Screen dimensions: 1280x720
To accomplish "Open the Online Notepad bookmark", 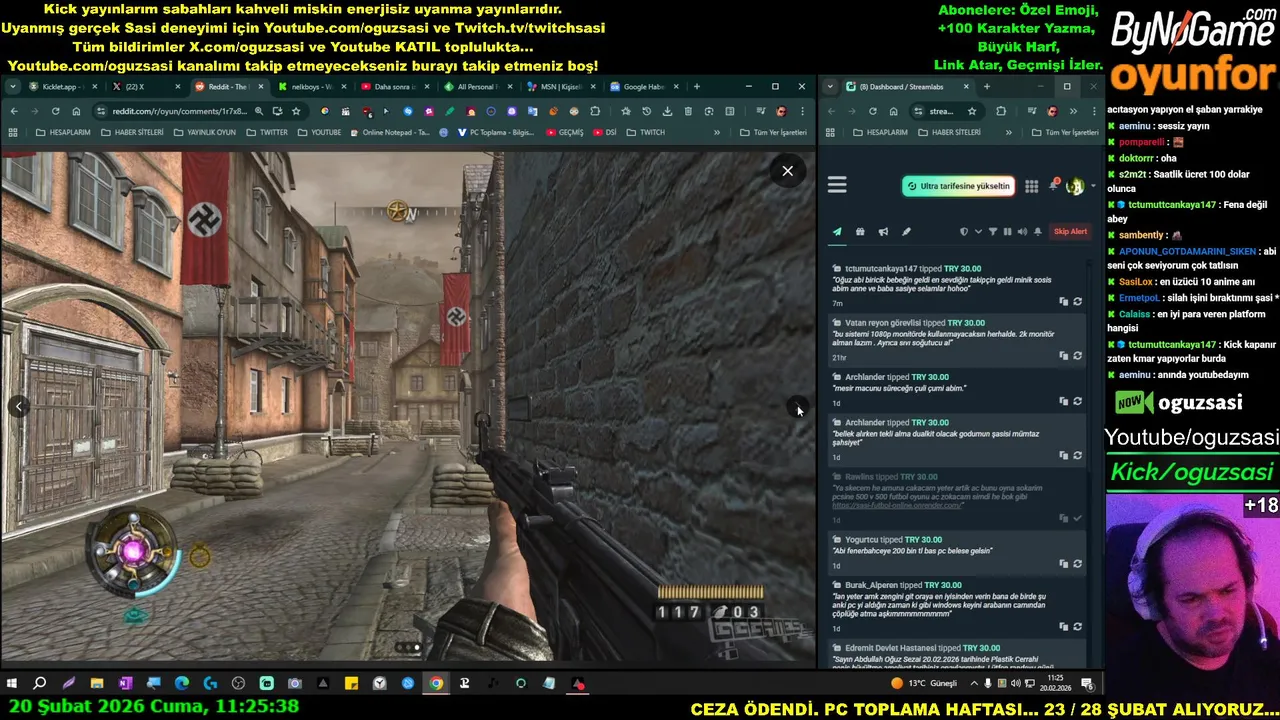I will point(390,132).
